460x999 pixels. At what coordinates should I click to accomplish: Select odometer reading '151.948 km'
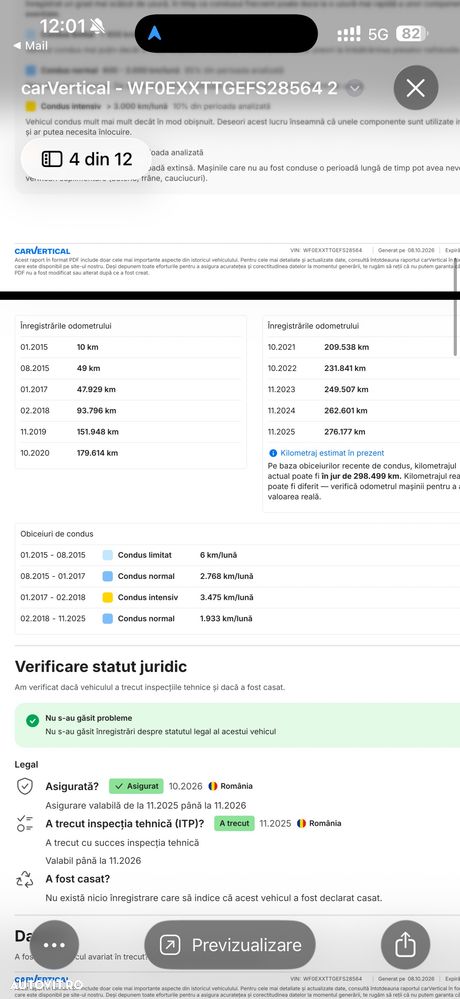click(x=97, y=432)
